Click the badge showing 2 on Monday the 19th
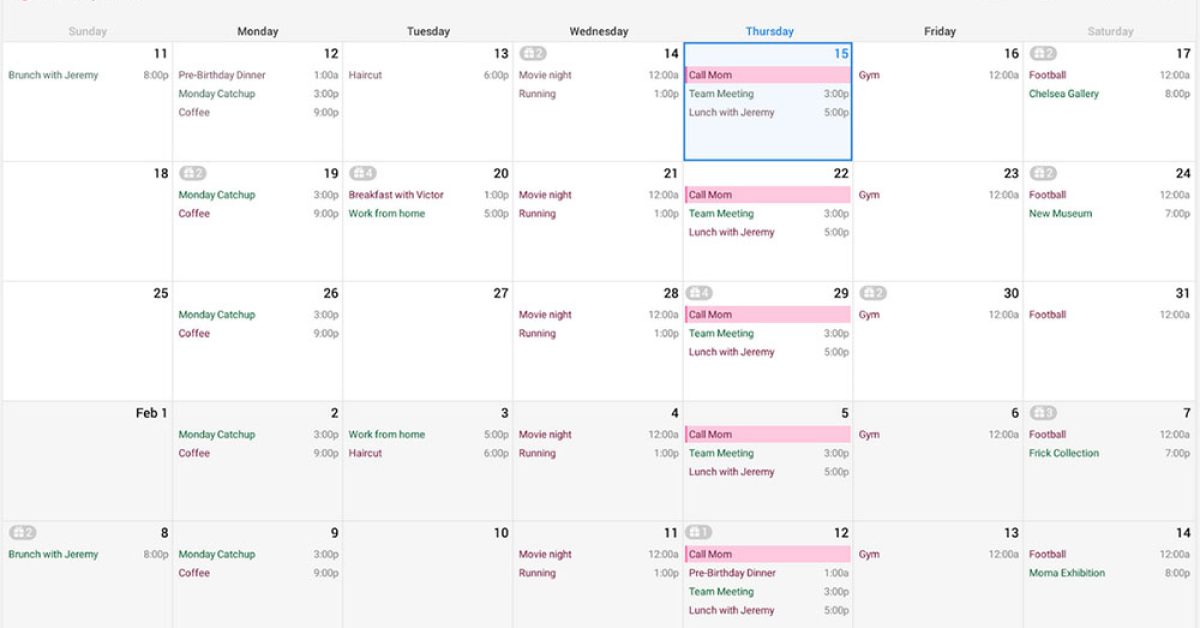Image resolution: width=1200 pixels, height=628 pixels. point(193,174)
